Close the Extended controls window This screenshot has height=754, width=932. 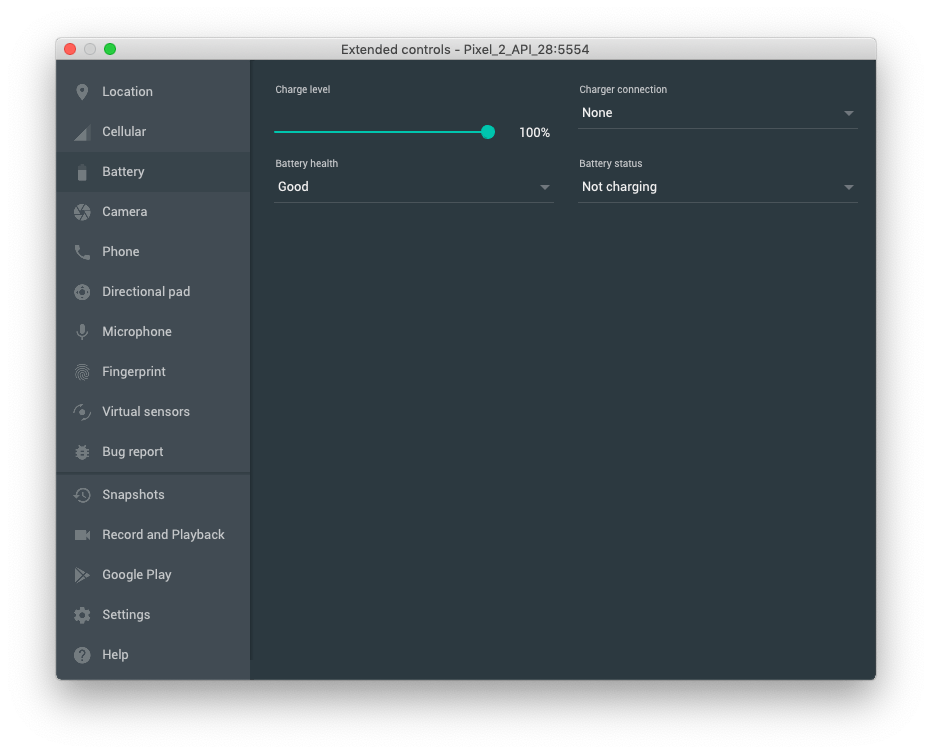(70, 49)
